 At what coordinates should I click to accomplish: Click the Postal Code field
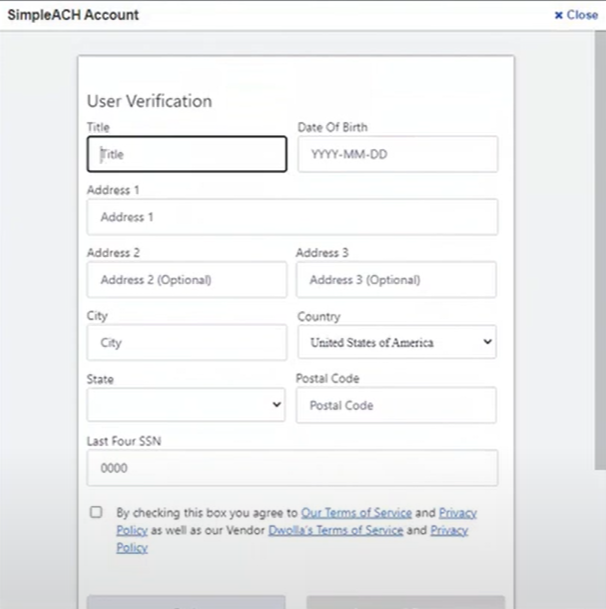pyautogui.click(x=396, y=405)
